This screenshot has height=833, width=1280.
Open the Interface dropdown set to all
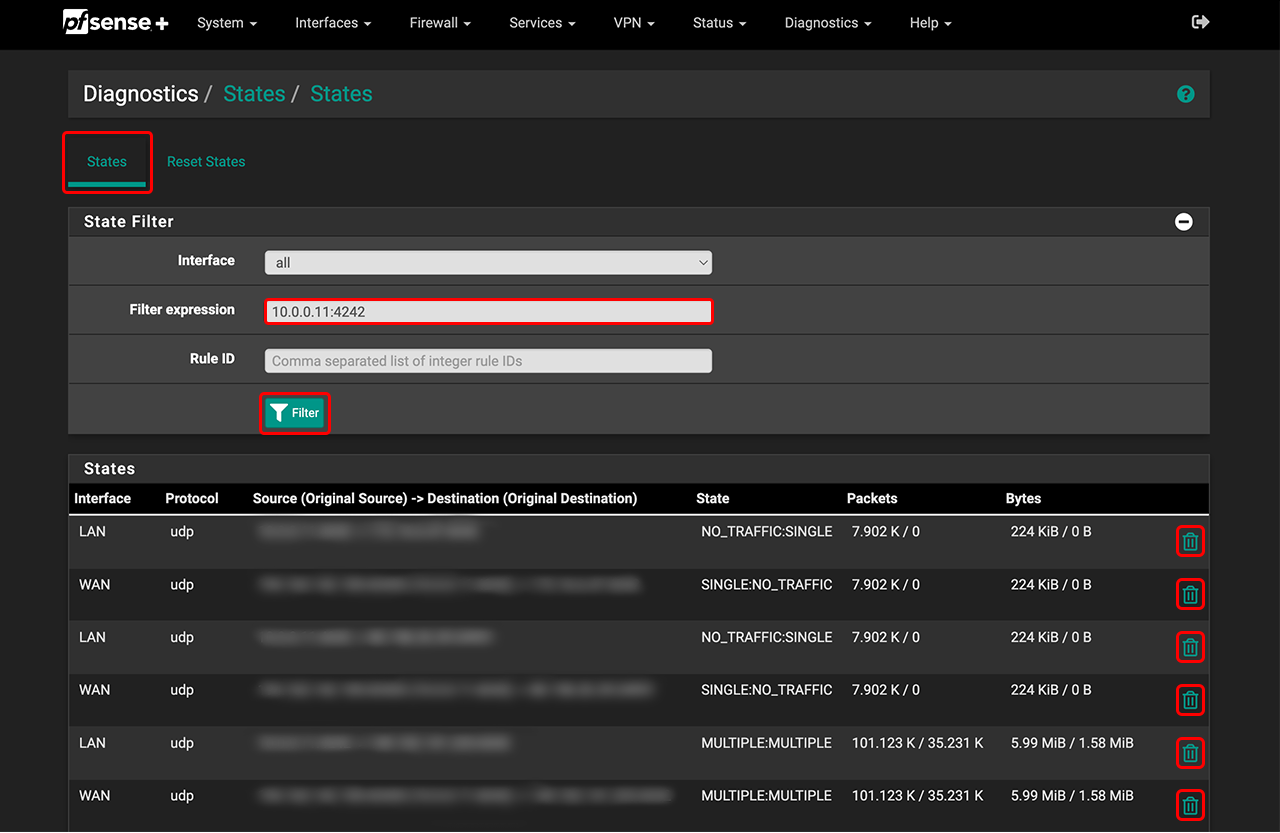[488, 262]
